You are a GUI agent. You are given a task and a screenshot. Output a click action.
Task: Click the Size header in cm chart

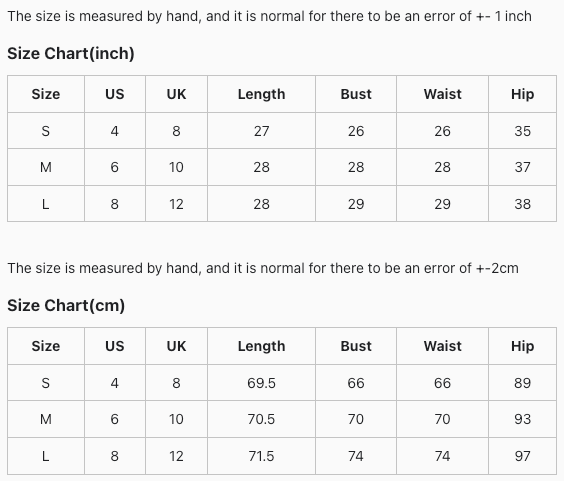[46, 346]
